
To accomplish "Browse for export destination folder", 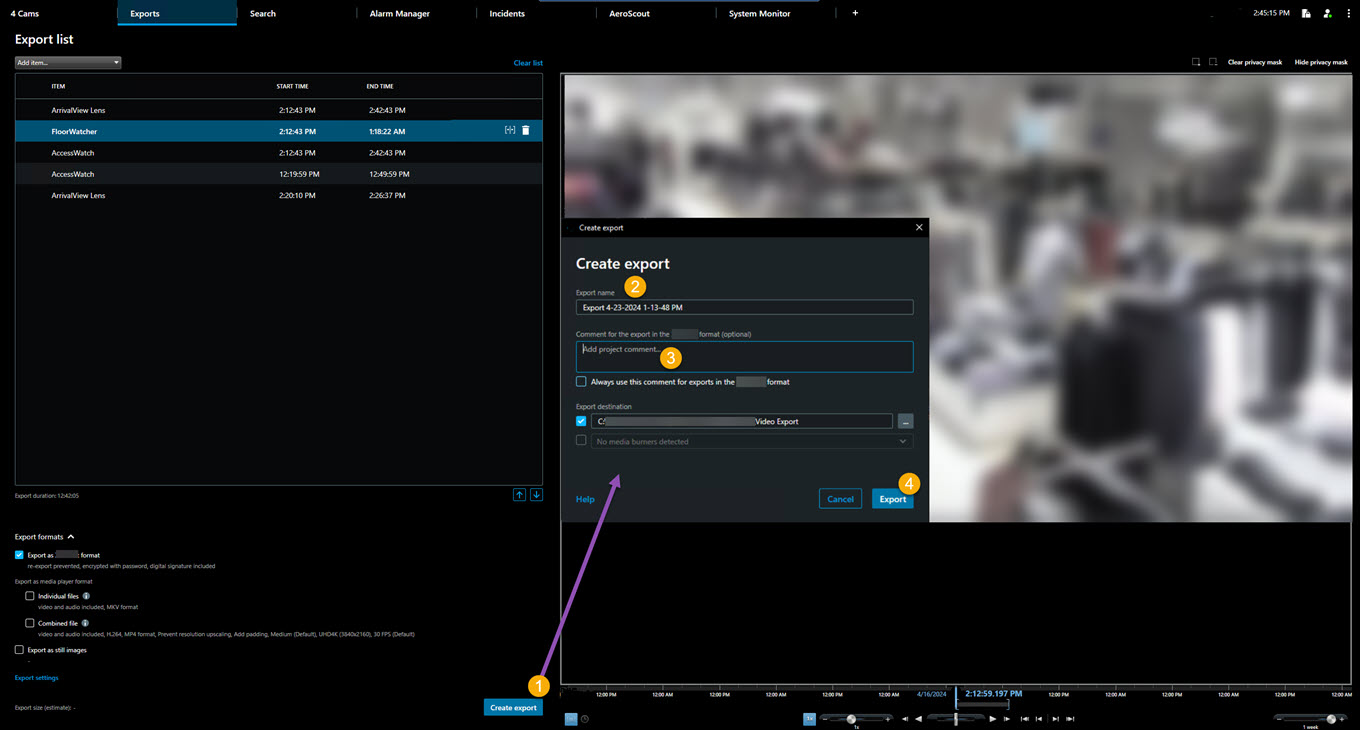I will (x=905, y=421).
